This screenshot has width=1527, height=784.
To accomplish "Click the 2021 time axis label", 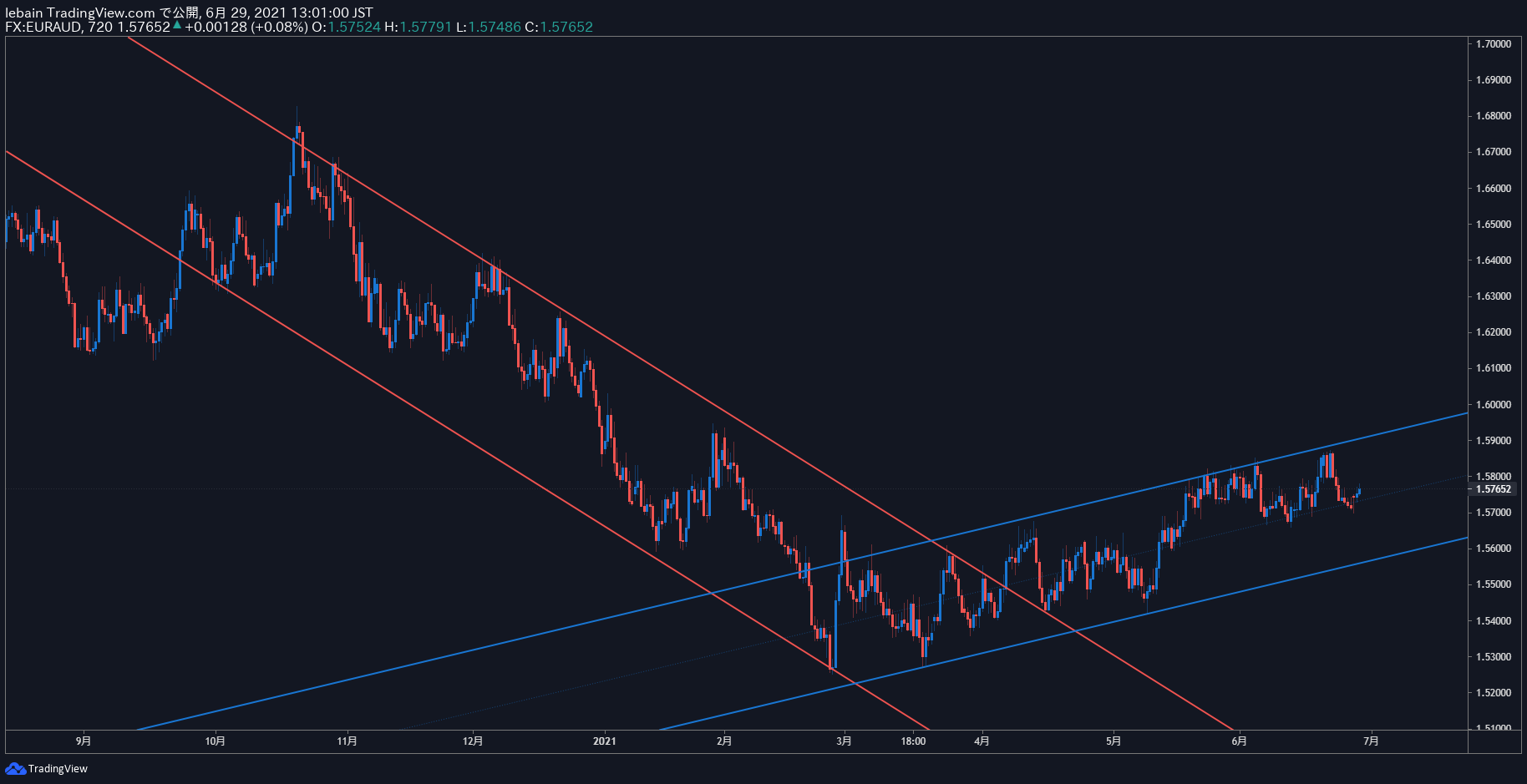I will pos(605,741).
